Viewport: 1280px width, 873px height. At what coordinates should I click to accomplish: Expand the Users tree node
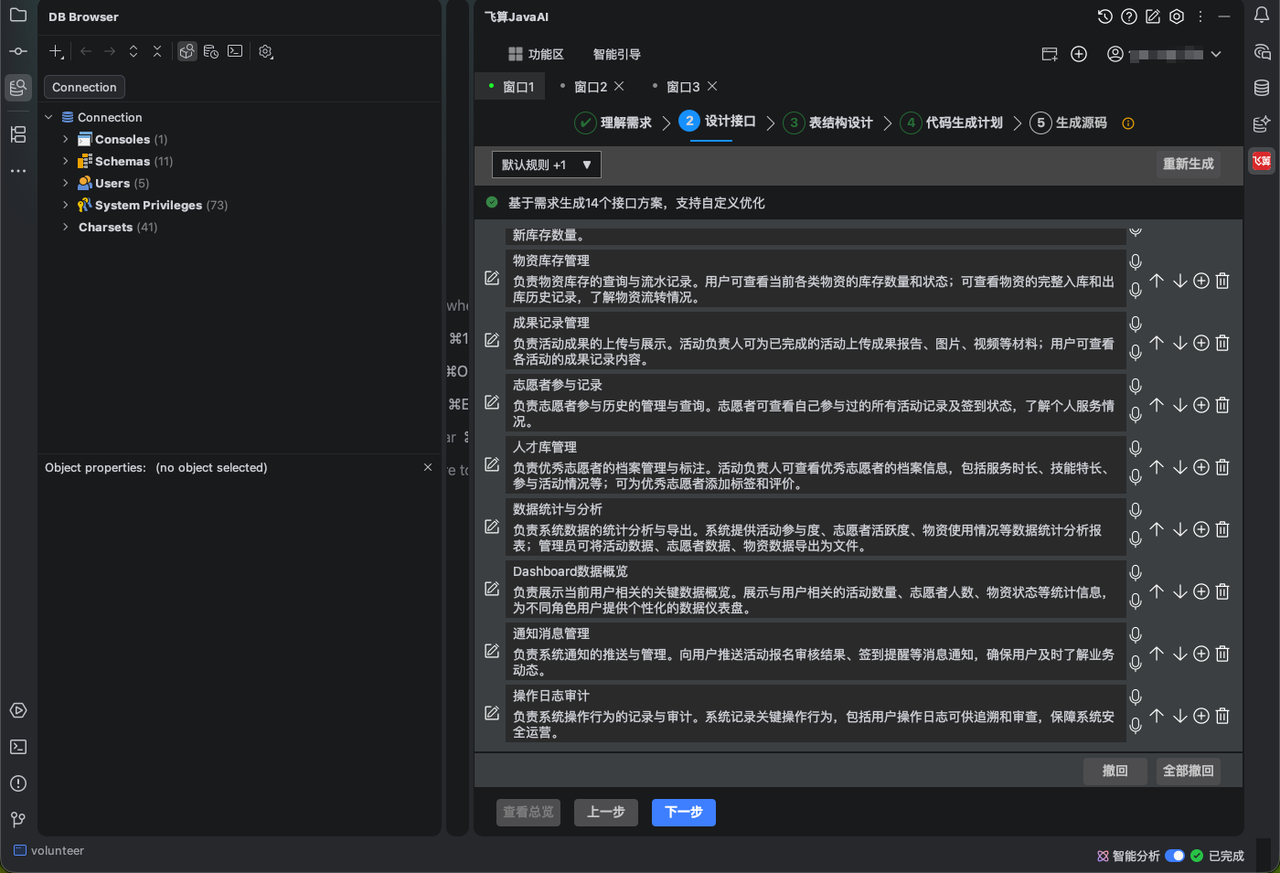66,183
